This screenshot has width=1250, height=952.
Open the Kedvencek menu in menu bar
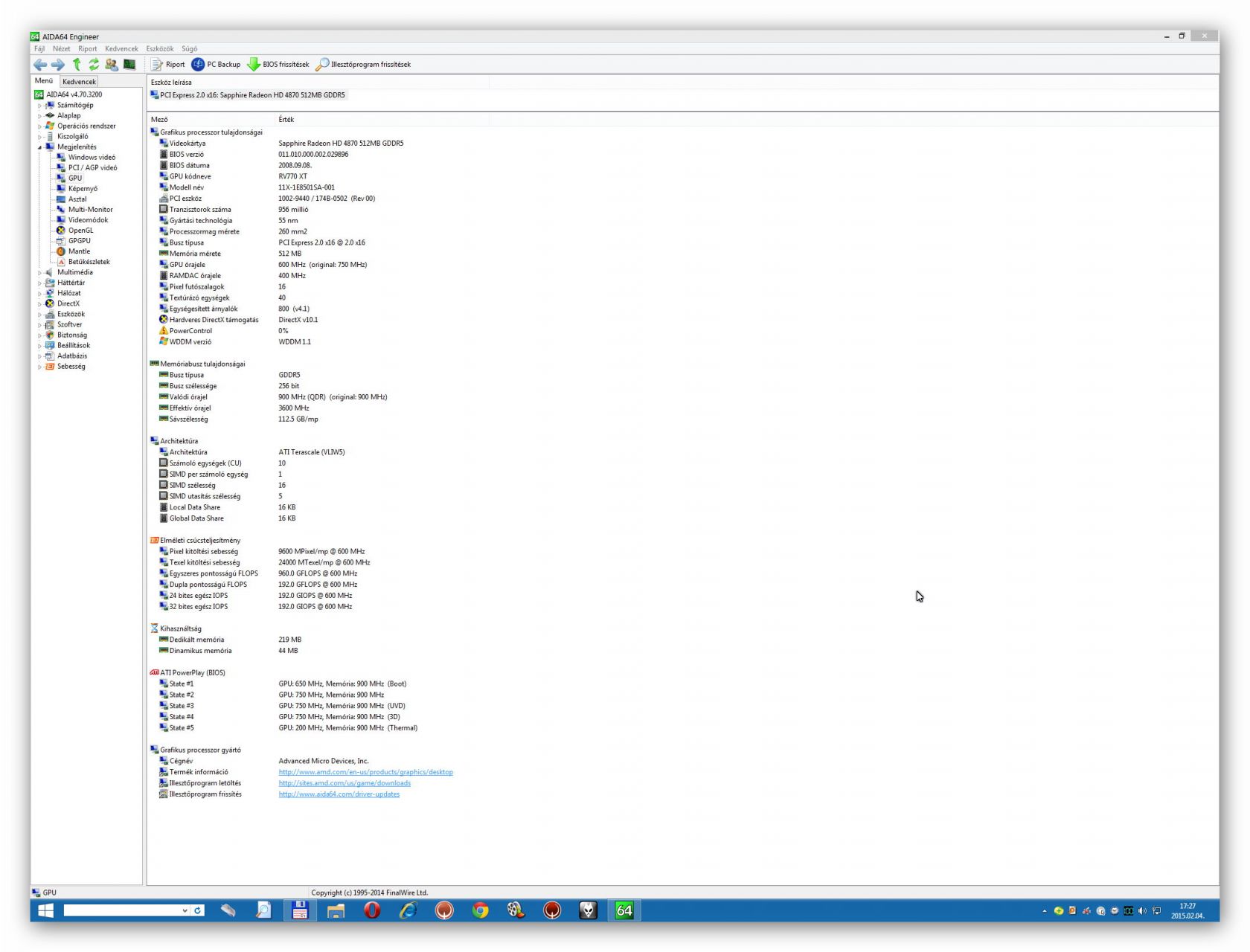(121, 49)
